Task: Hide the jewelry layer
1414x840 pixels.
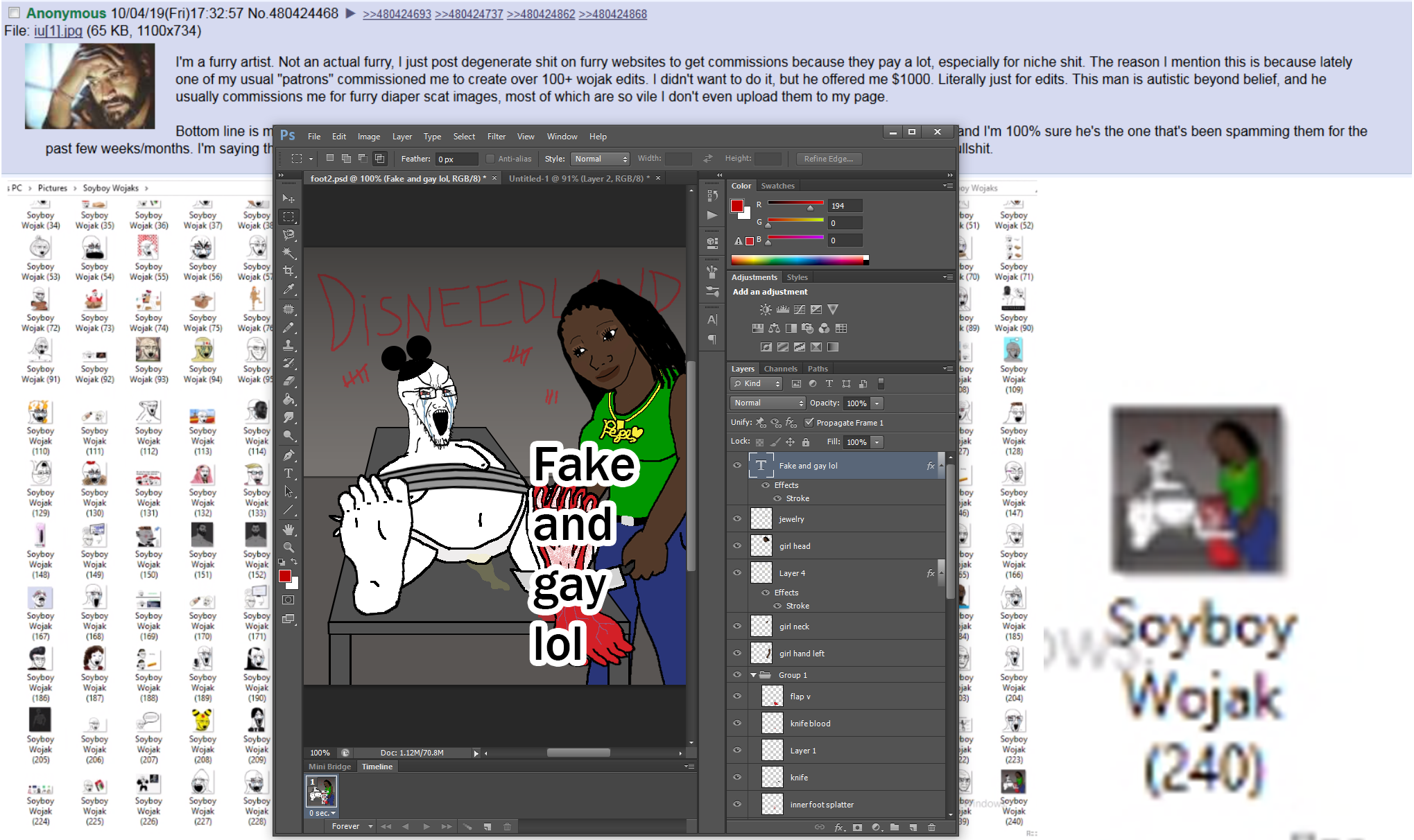Action: click(737, 518)
